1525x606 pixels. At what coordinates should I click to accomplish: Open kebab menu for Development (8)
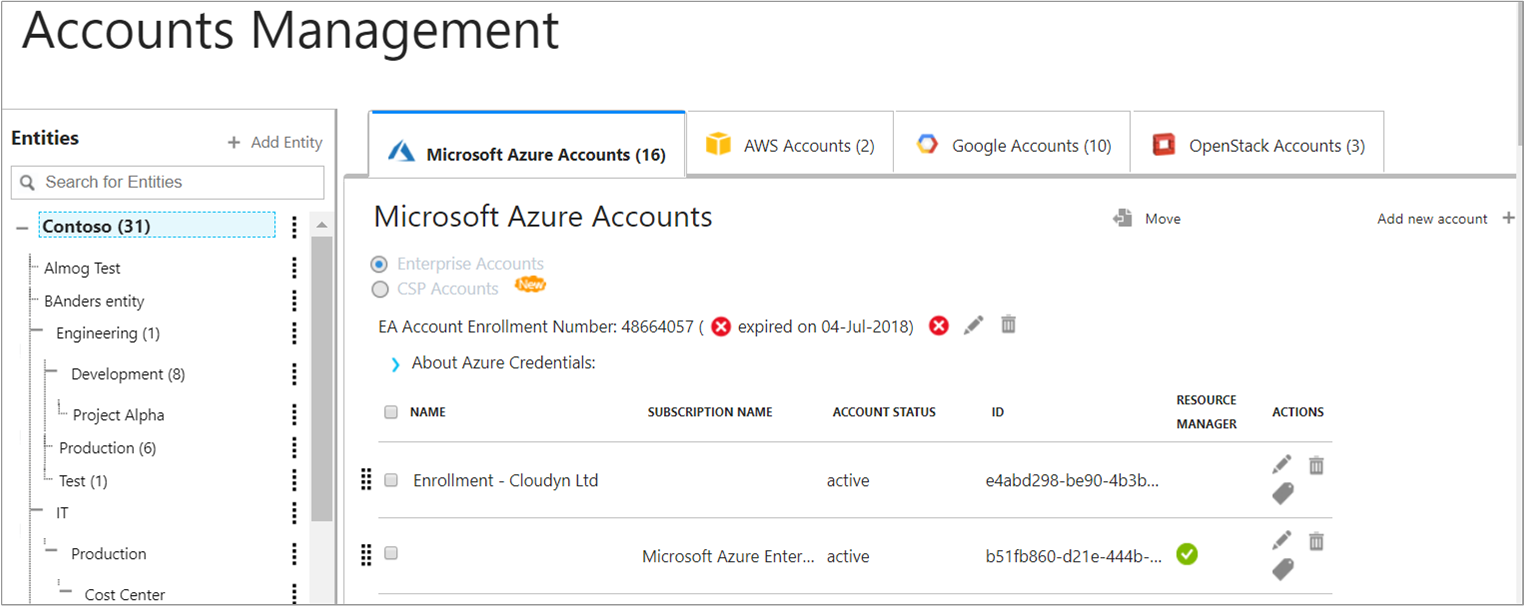[294, 374]
